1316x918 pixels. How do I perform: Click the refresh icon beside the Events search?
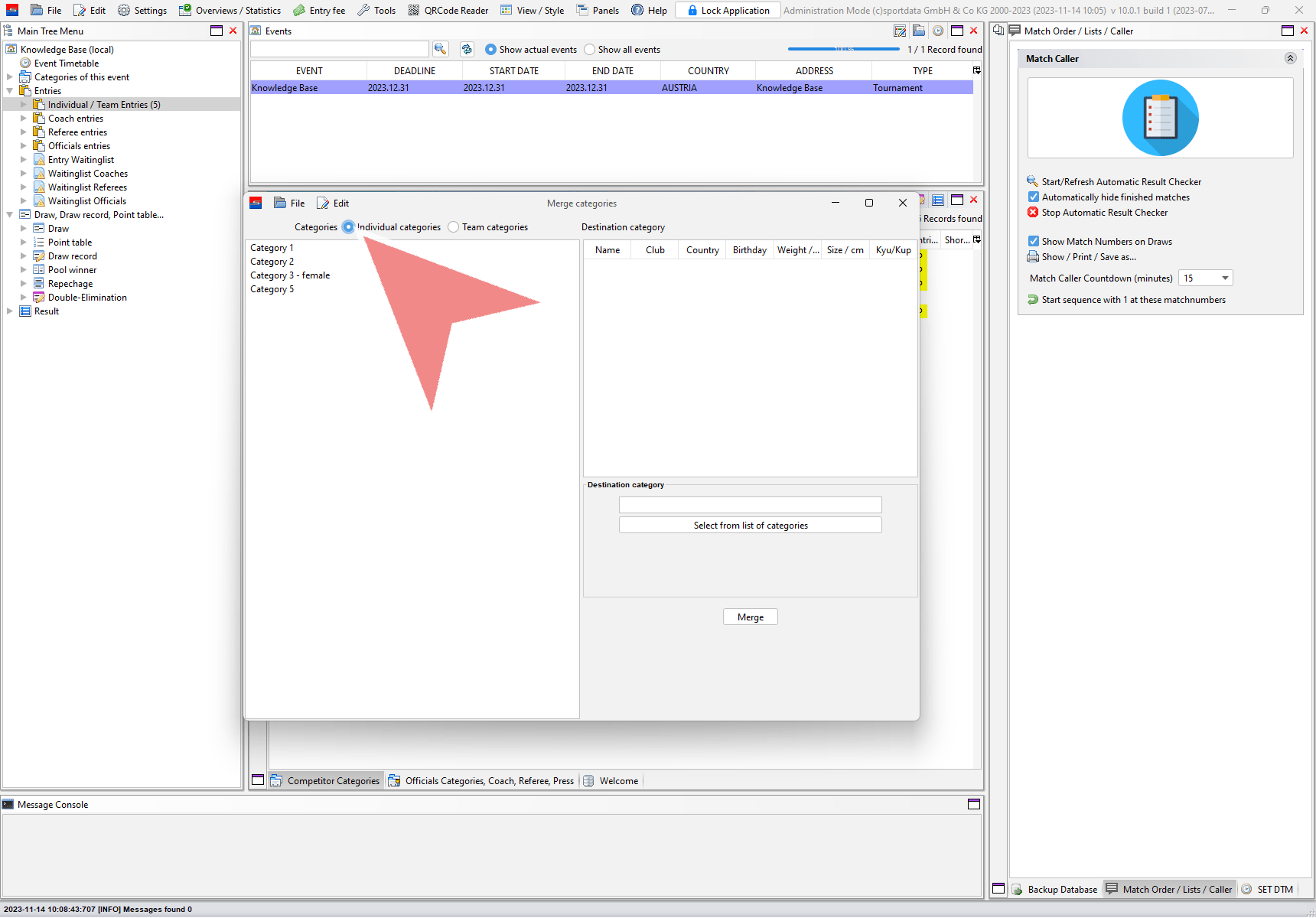[467, 49]
